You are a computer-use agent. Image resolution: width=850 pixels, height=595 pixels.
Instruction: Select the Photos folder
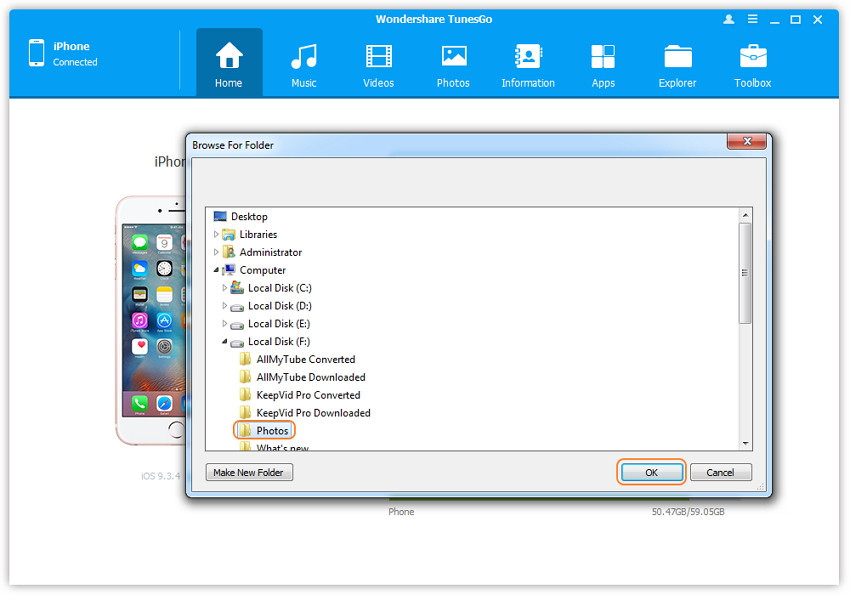(x=271, y=431)
